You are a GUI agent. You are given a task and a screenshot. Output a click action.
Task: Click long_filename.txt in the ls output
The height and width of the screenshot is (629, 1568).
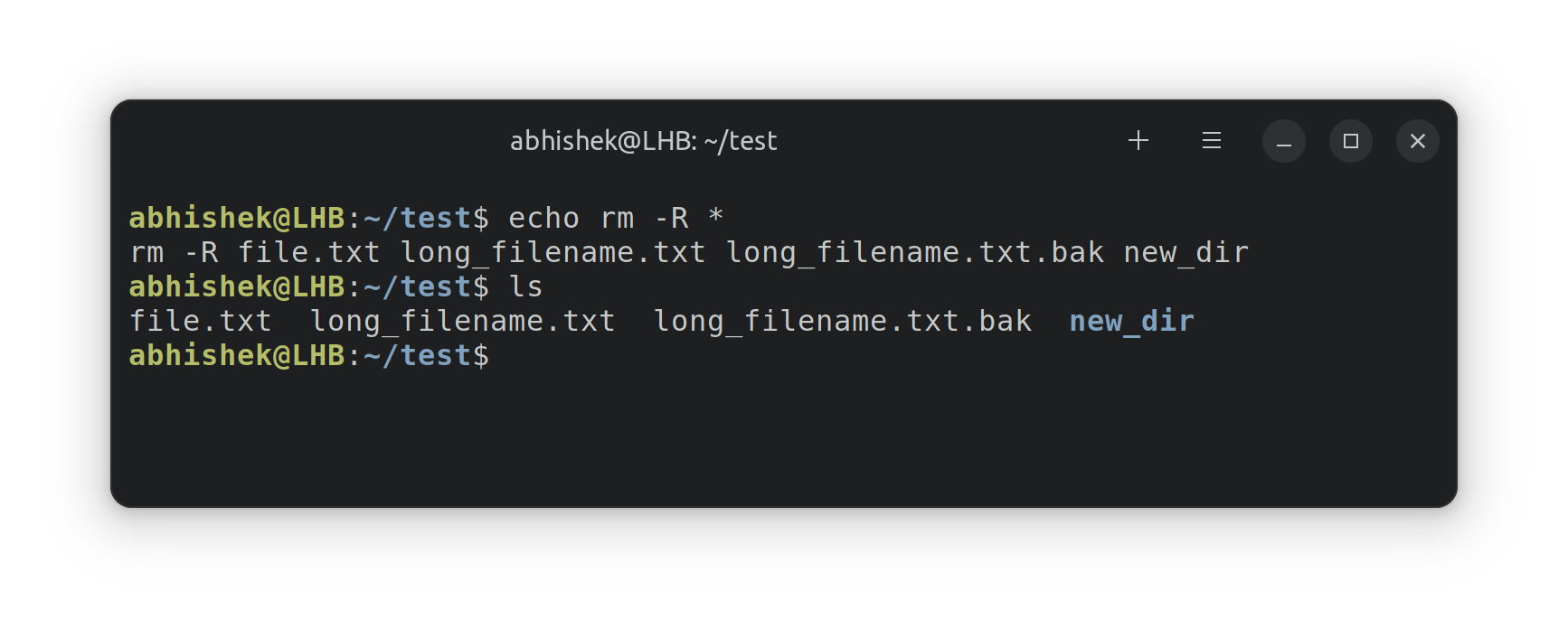(x=463, y=321)
